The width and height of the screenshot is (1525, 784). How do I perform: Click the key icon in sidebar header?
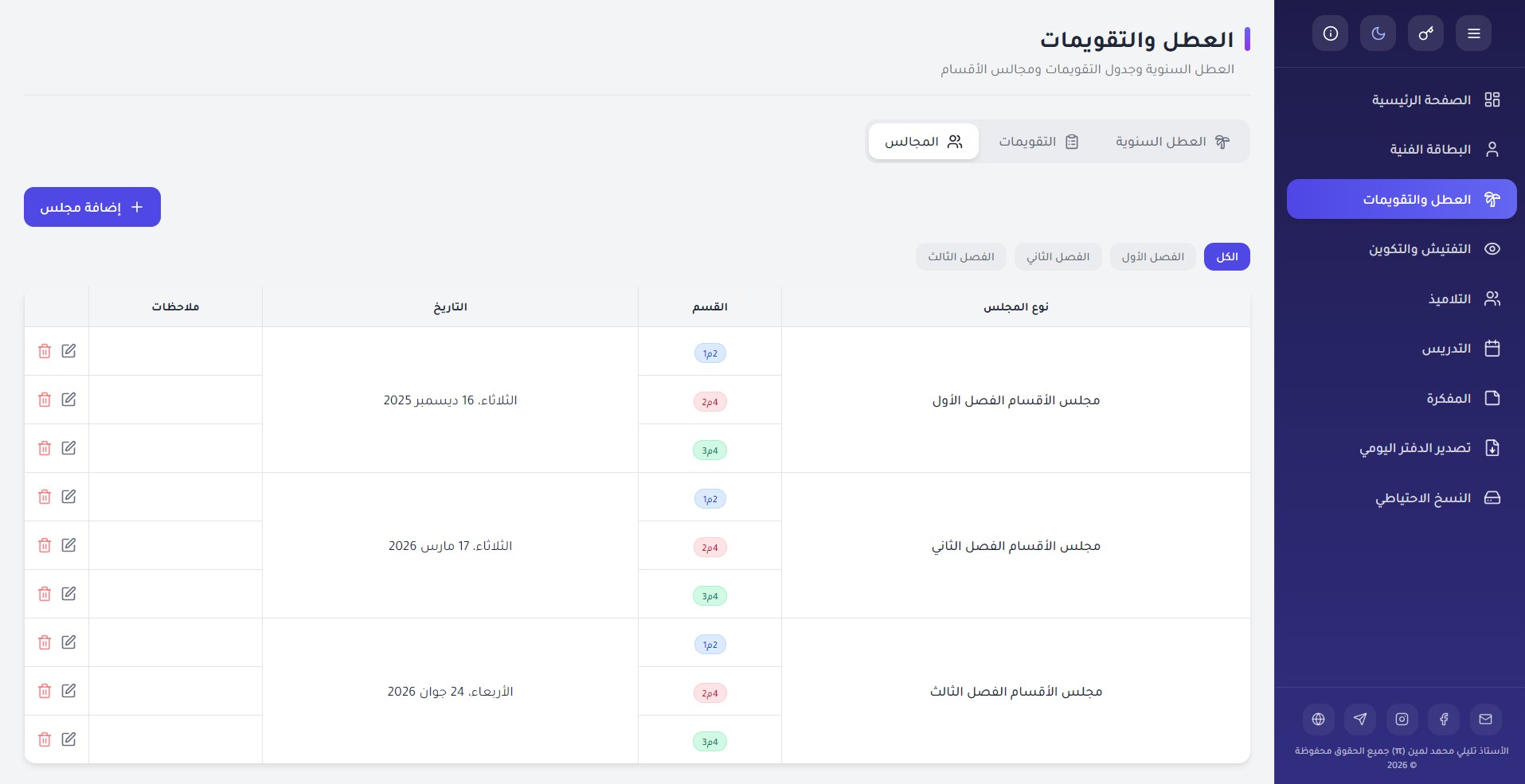1425,33
